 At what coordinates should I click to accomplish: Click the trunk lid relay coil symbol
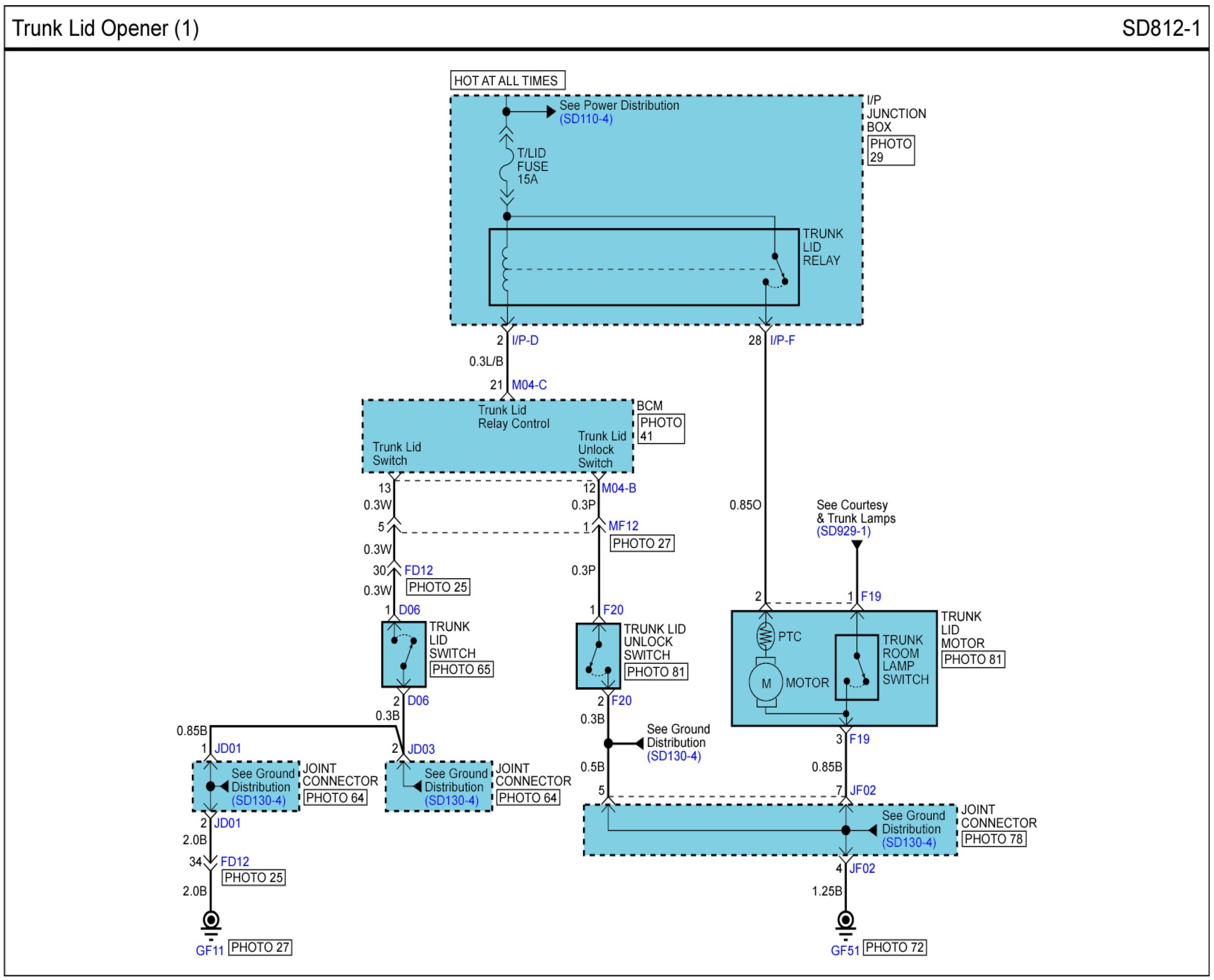point(506,270)
